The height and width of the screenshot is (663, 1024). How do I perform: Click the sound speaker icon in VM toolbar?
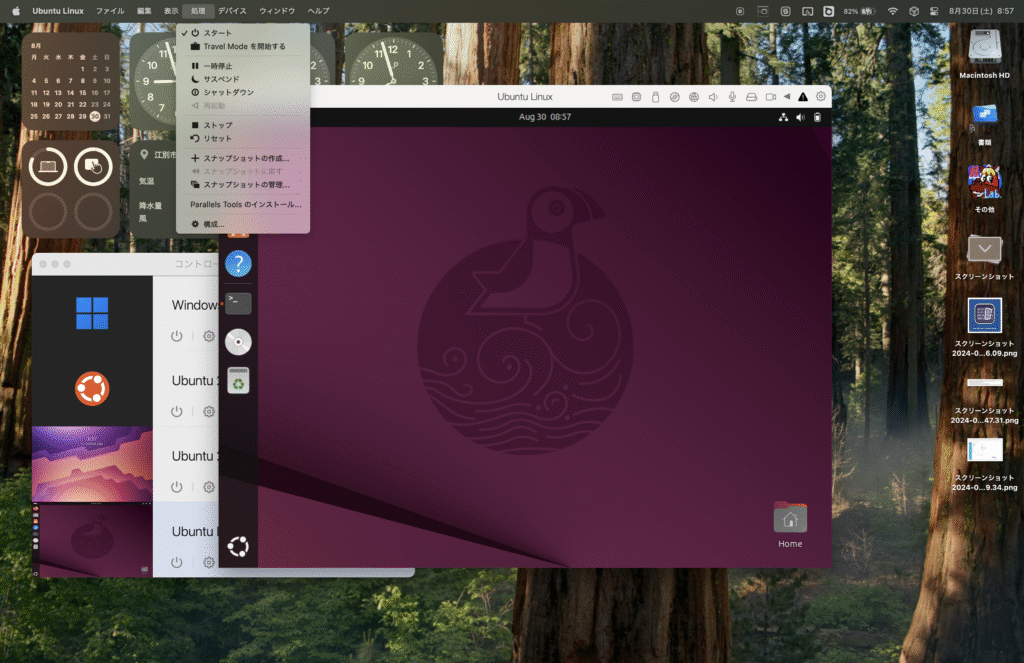(x=713, y=97)
